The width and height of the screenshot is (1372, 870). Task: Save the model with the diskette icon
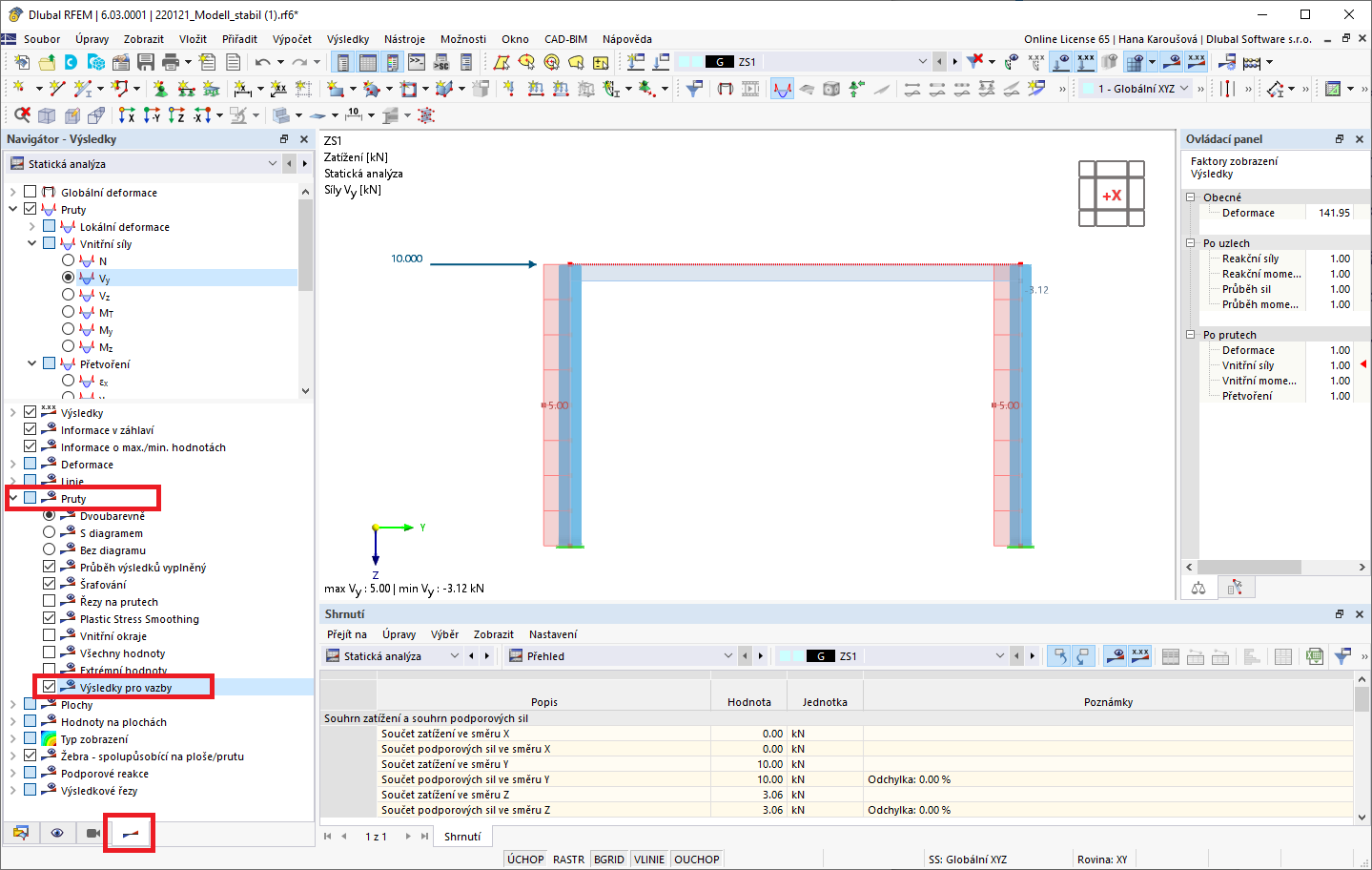point(146,62)
